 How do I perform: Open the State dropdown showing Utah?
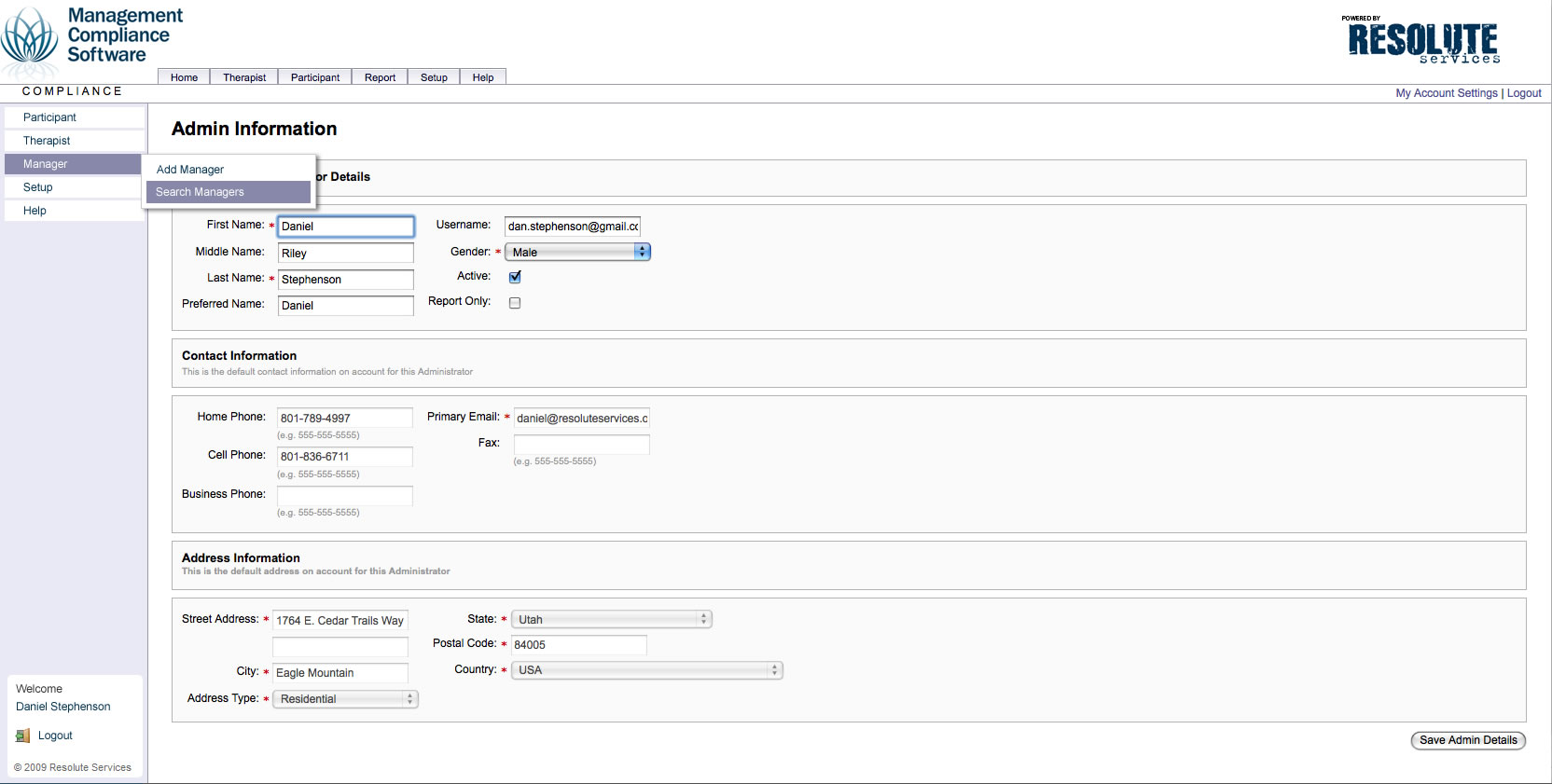[611, 619]
